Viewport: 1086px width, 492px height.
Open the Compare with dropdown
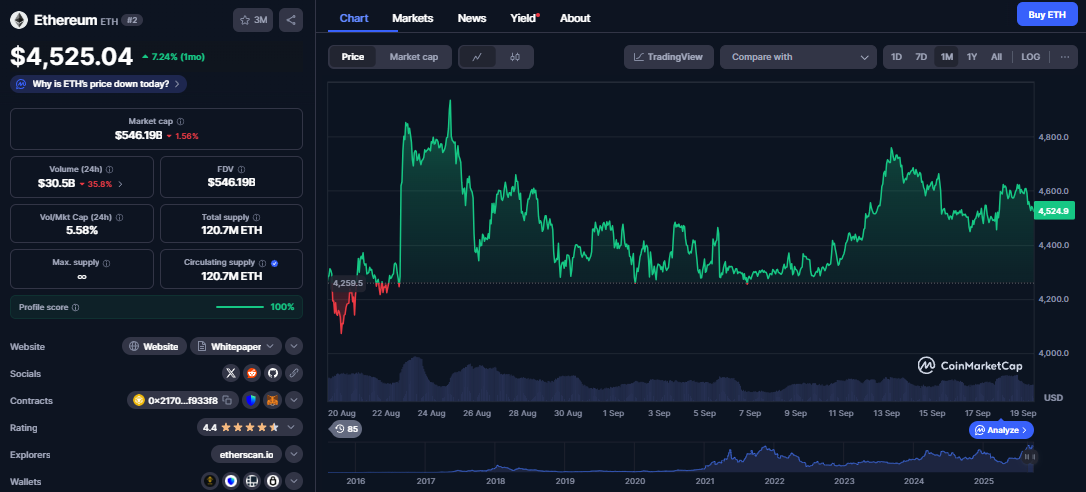[799, 57]
